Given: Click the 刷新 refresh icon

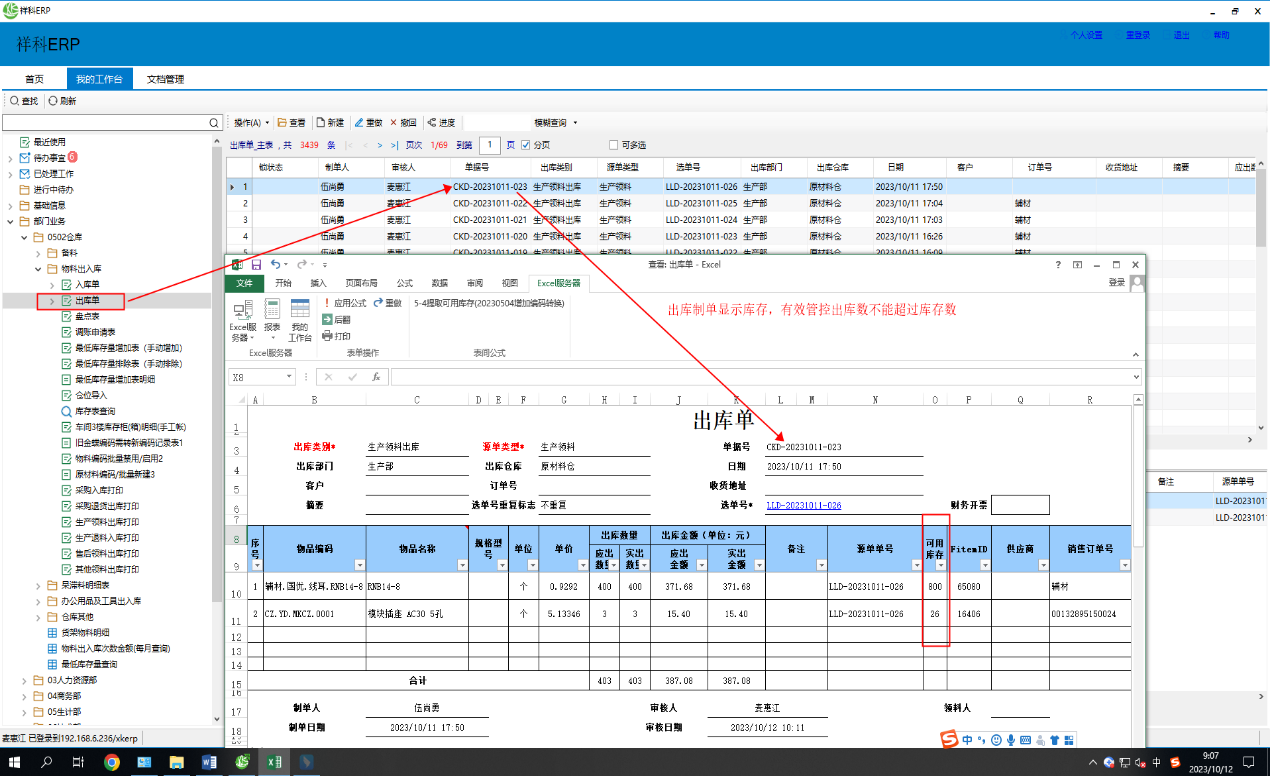Looking at the screenshot, I should (53, 101).
